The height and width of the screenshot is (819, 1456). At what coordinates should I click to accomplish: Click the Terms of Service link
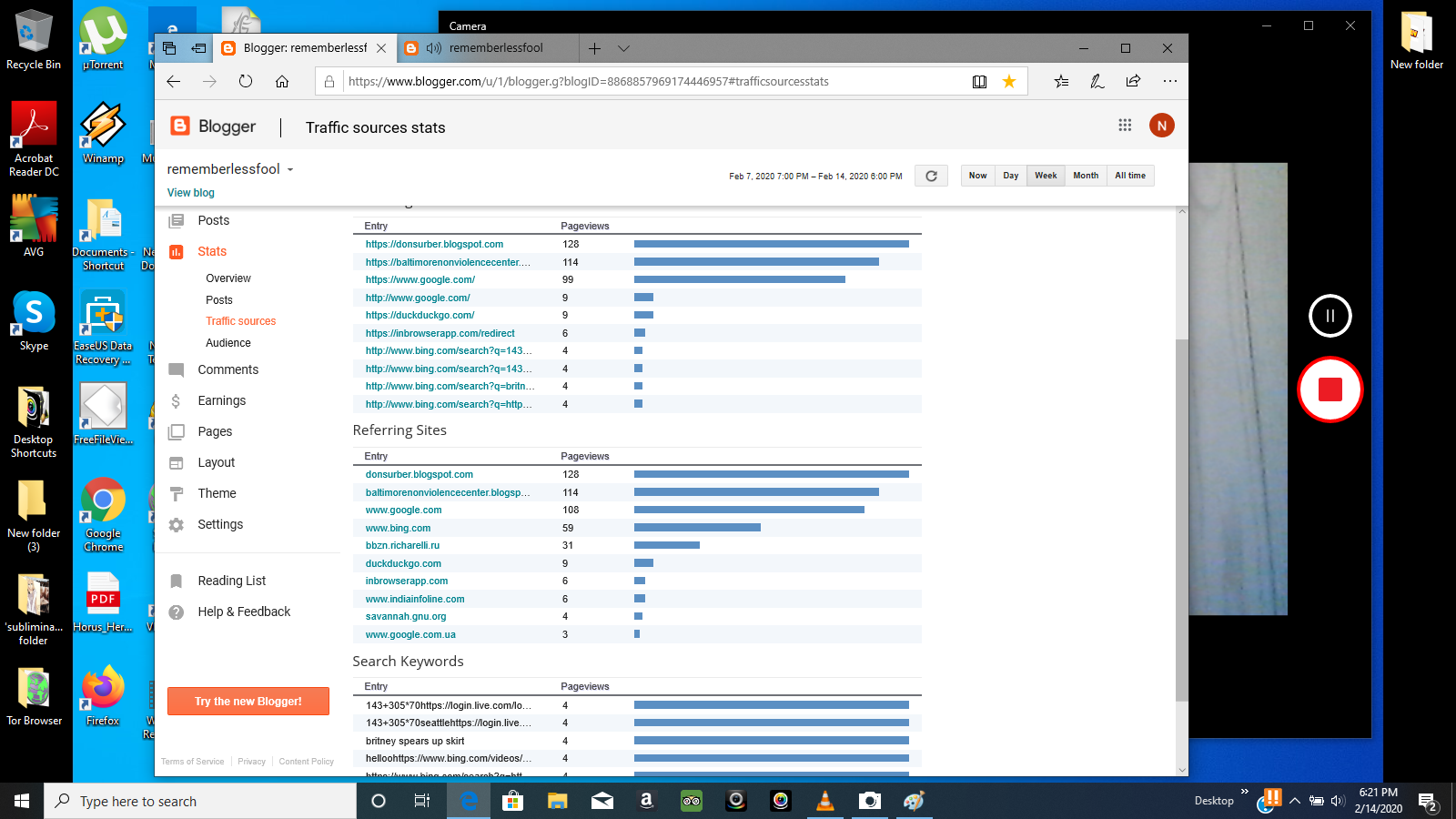click(192, 762)
